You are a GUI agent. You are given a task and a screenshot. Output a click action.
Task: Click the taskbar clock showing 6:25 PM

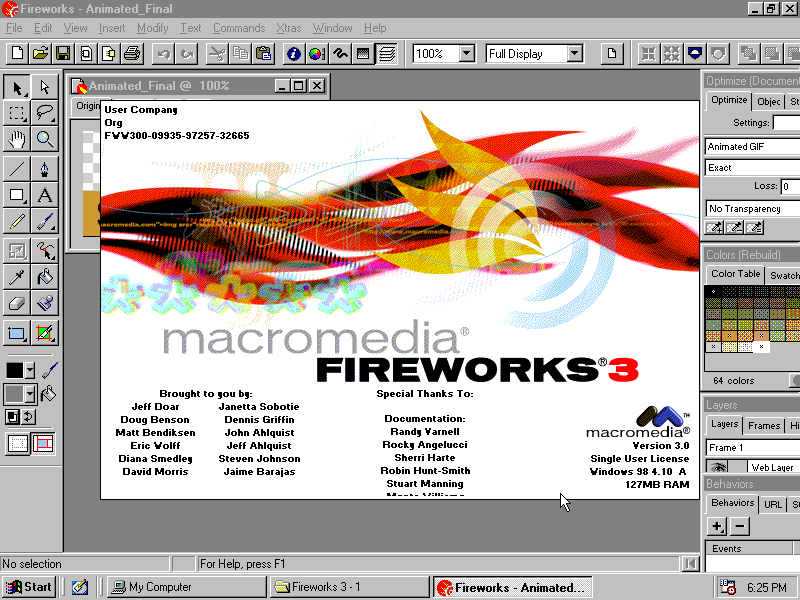[767, 587]
